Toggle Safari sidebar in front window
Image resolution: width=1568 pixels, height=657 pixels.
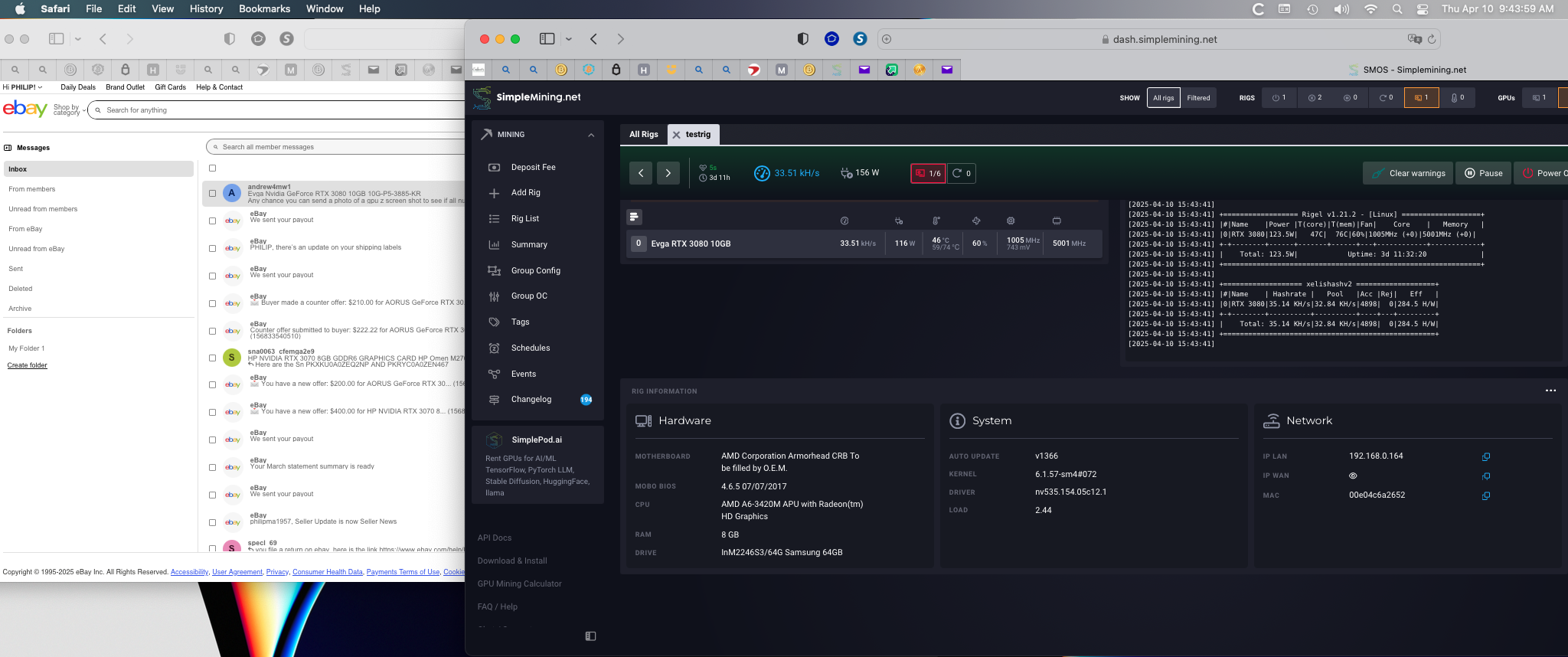click(547, 39)
